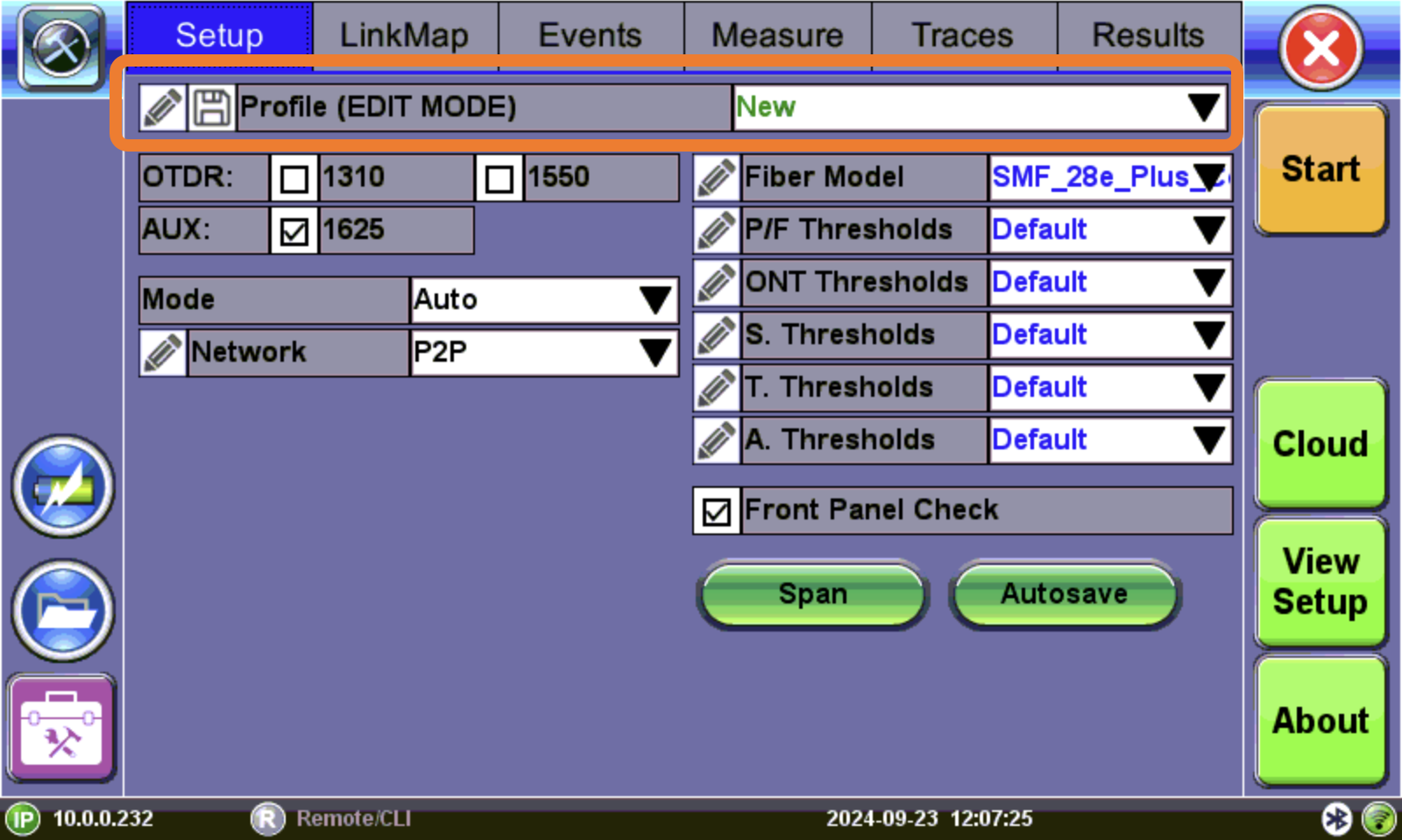Click the Remote/CLI R icon

267,819
